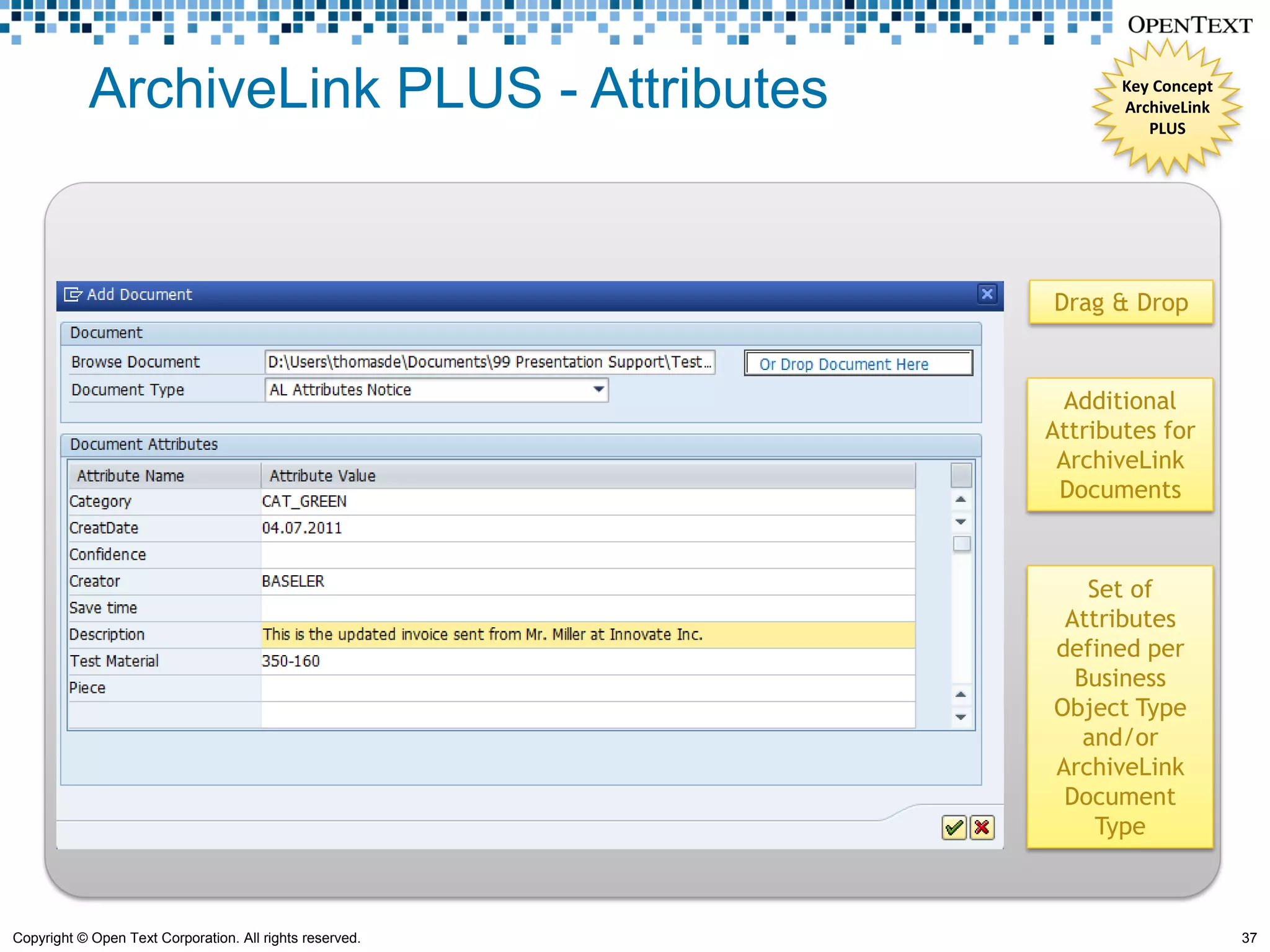Click the Browse Document path field

[x=490, y=362]
